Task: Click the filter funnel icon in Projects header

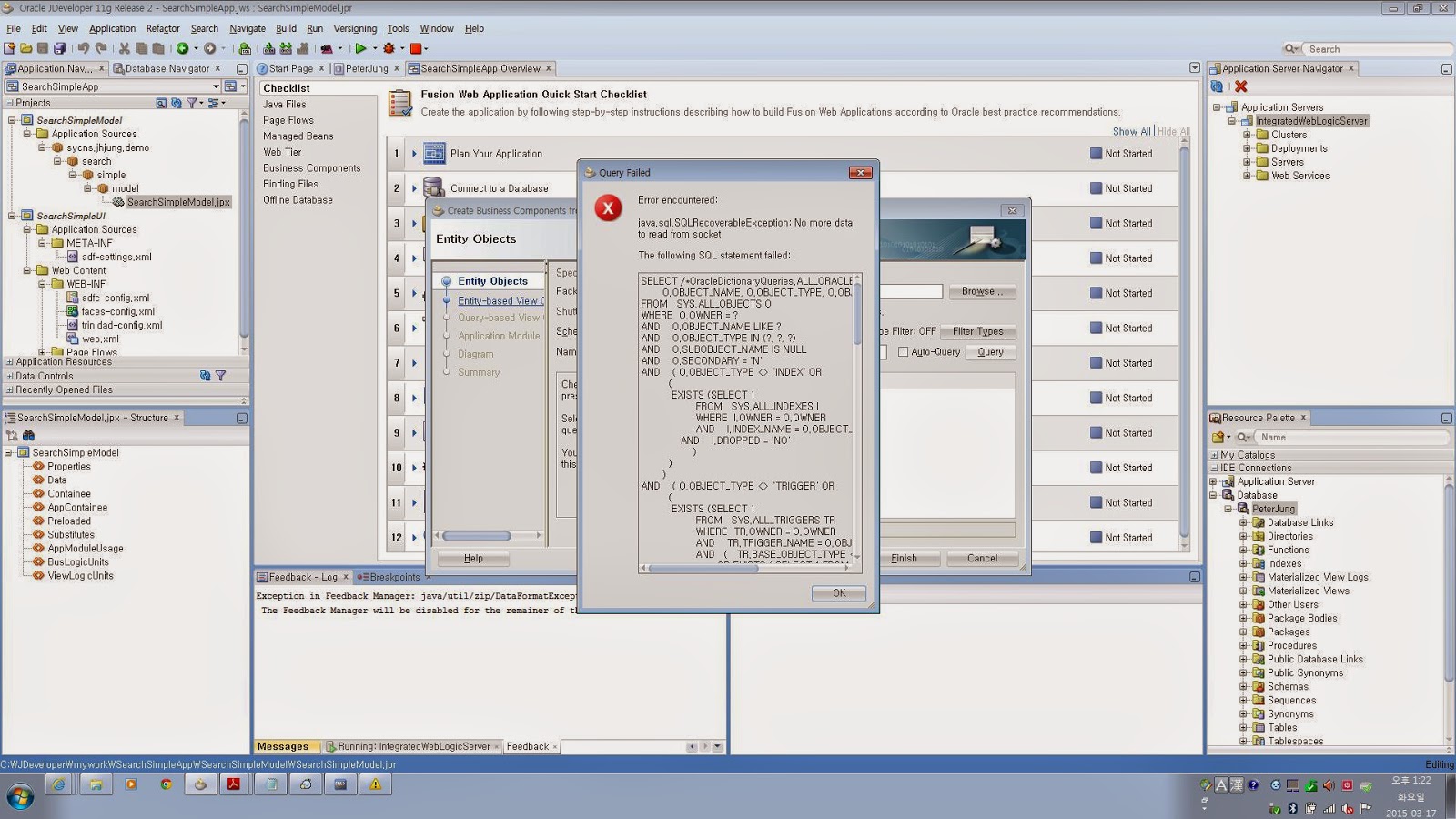Action: (192, 103)
